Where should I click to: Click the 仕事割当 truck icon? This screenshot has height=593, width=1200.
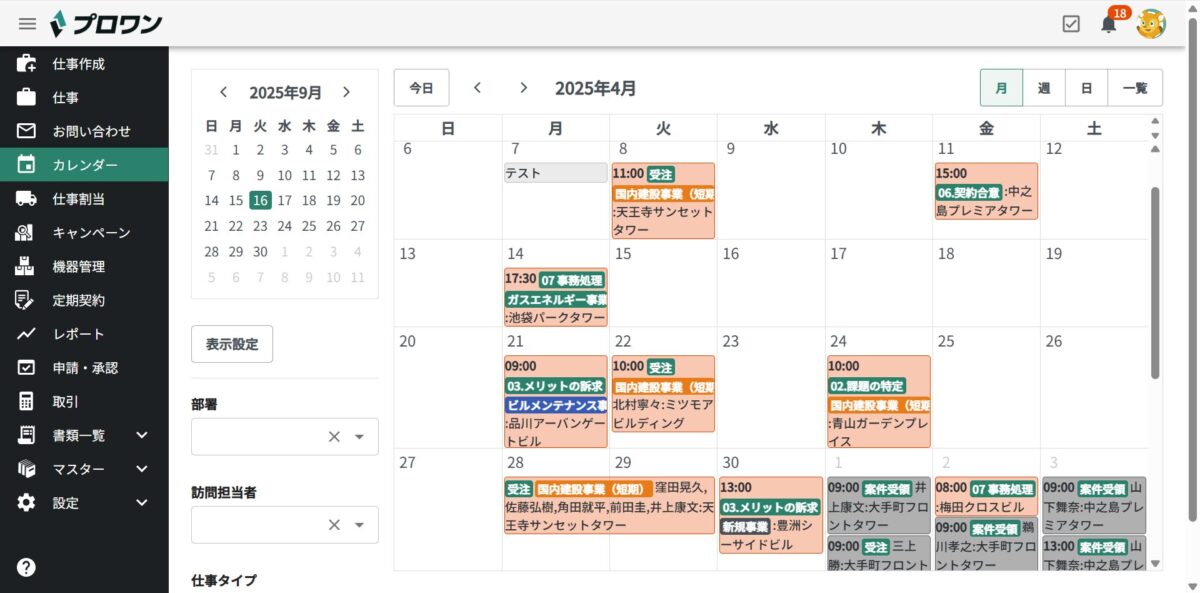(26, 199)
